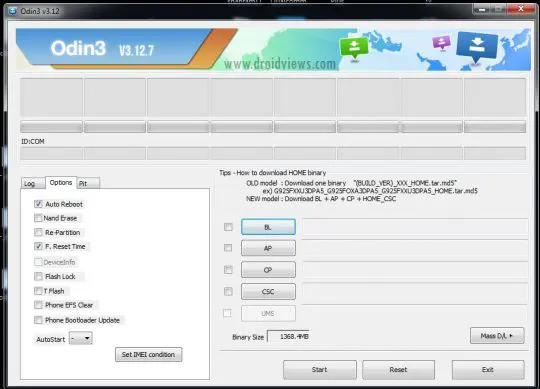The height and width of the screenshot is (389, 540).
Task: Click the Reset button
Action: point(398,370)
